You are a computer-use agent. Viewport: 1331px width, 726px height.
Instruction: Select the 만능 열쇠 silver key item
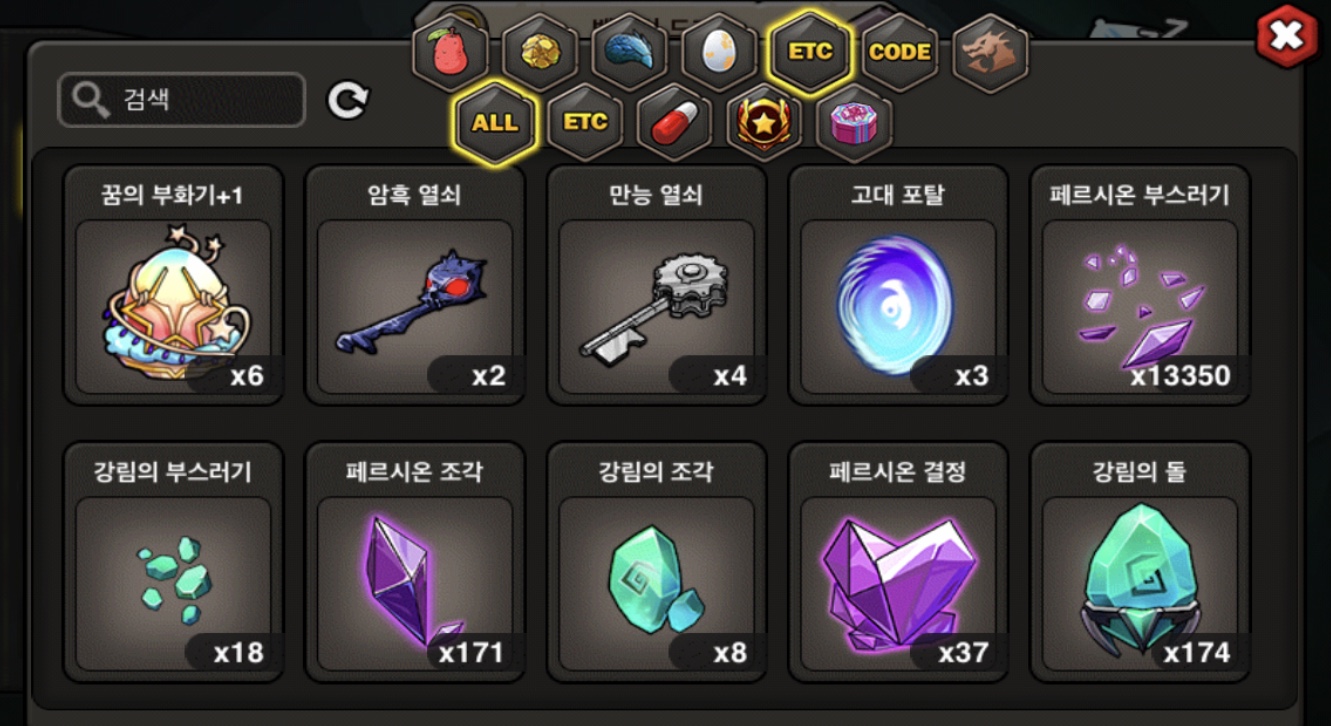tap(657, 285)
